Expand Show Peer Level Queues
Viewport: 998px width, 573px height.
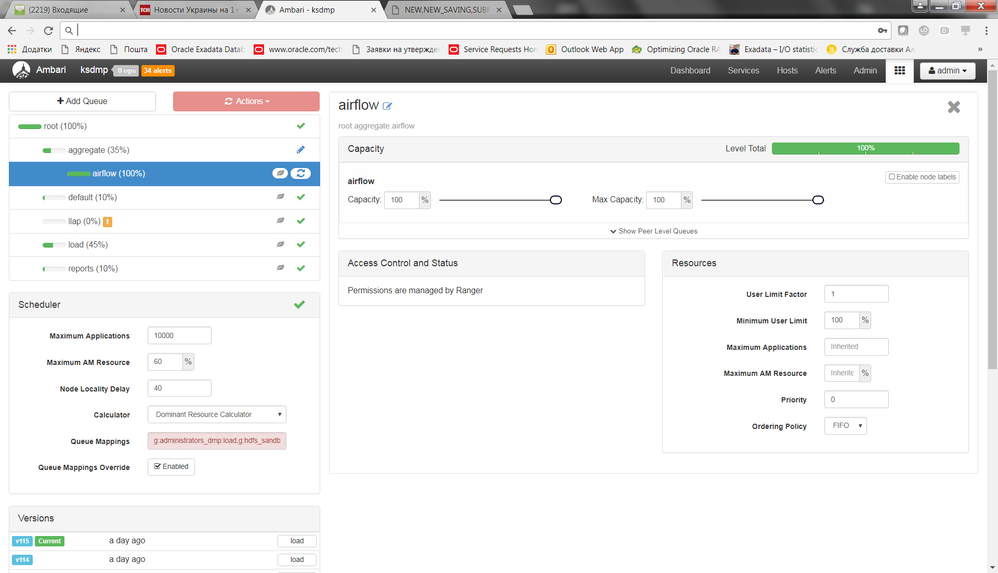[654, 231]
